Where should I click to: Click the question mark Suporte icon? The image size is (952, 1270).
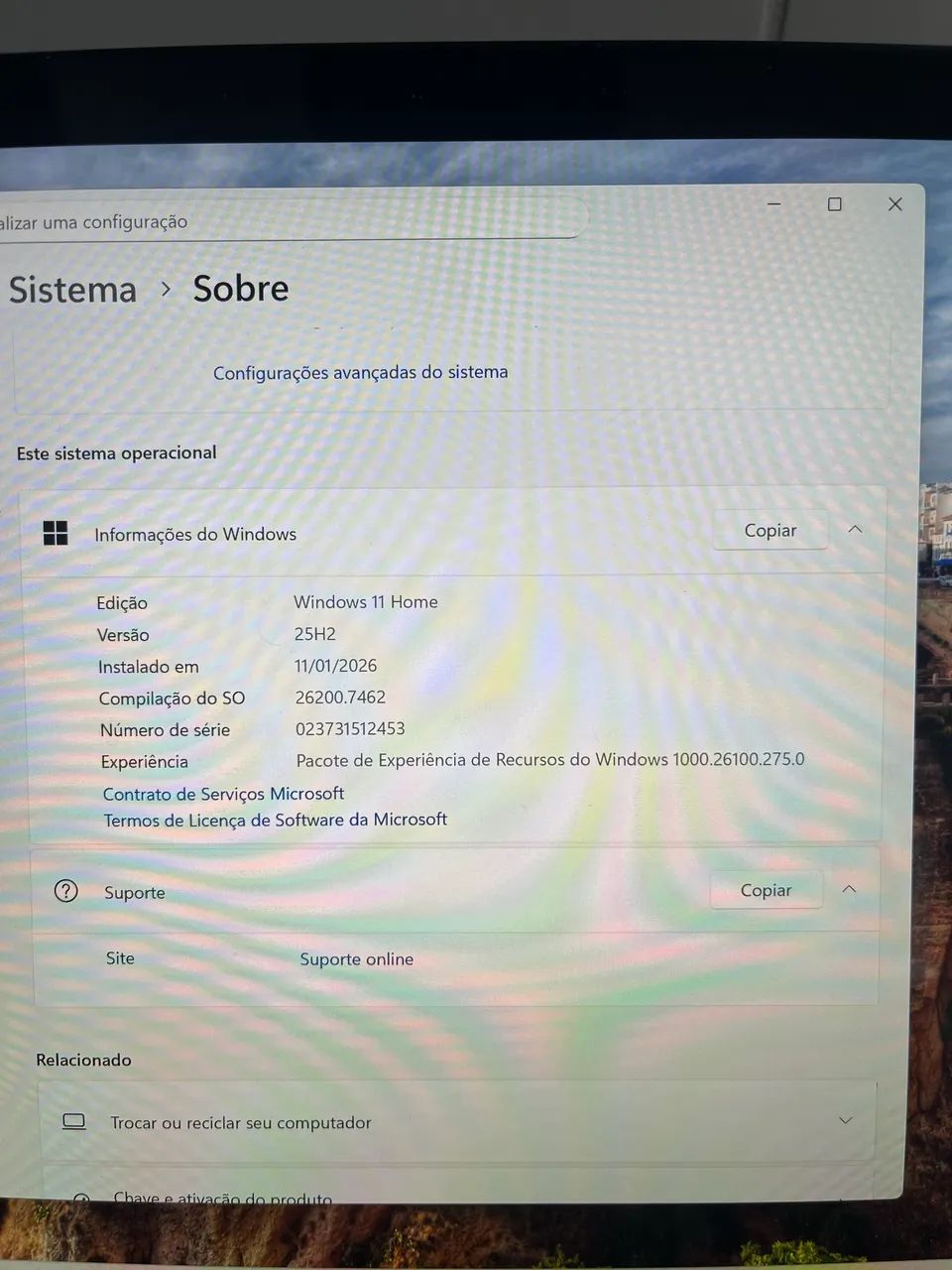[65, 891]
